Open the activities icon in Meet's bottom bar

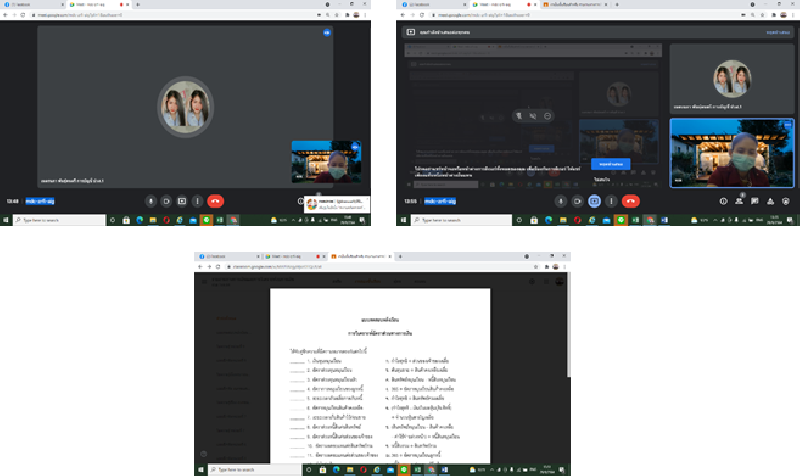click(770, 200)
